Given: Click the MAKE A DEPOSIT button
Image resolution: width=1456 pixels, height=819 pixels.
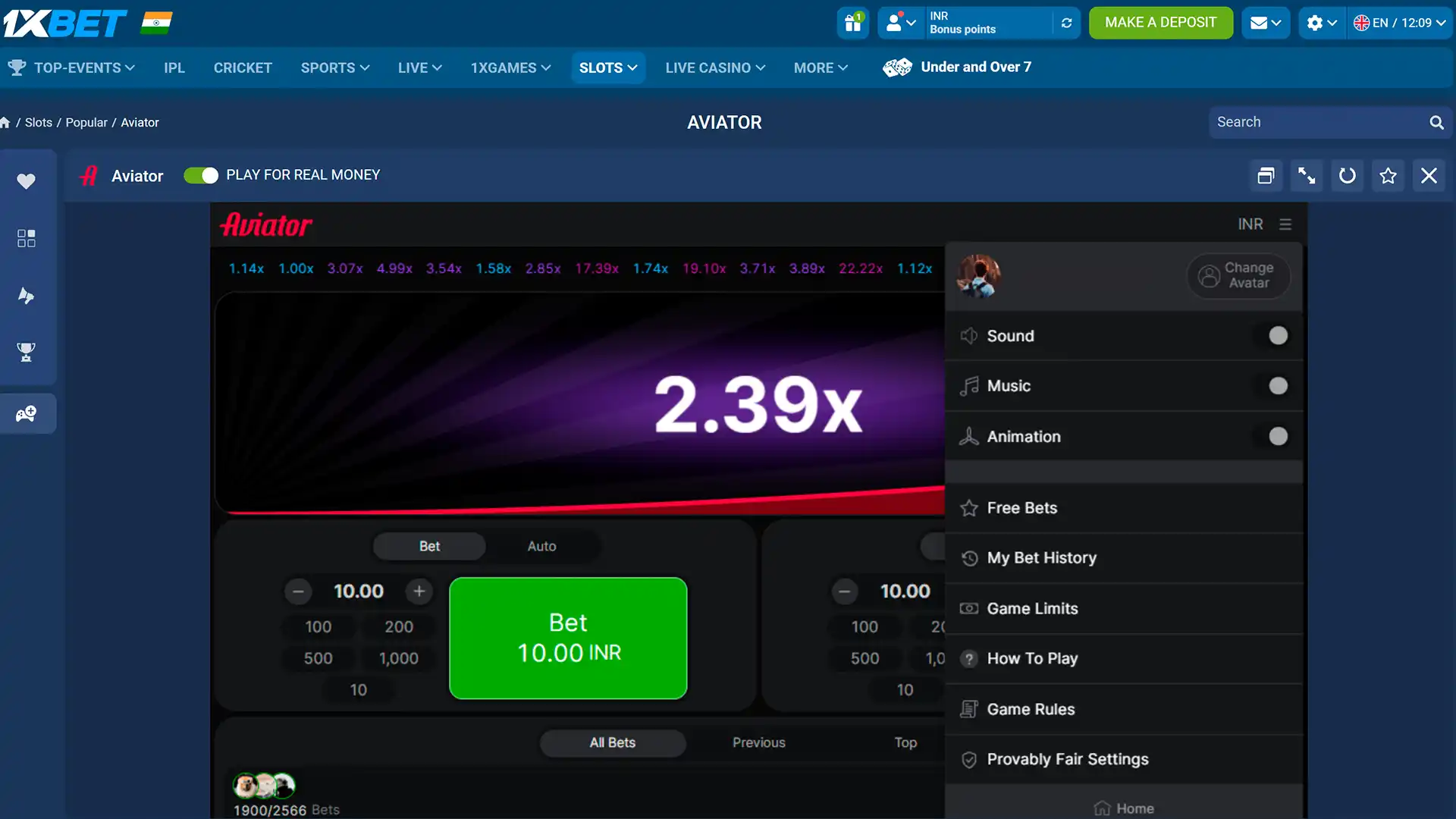Looking at the screenshot, I should point(1160,23).
